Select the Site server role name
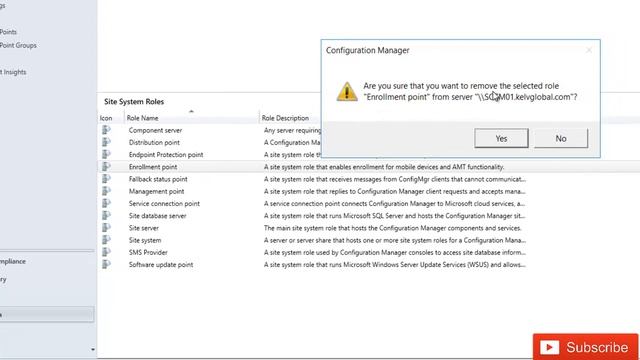The height and width of the screenshot is (360, 640). (144, 228)
